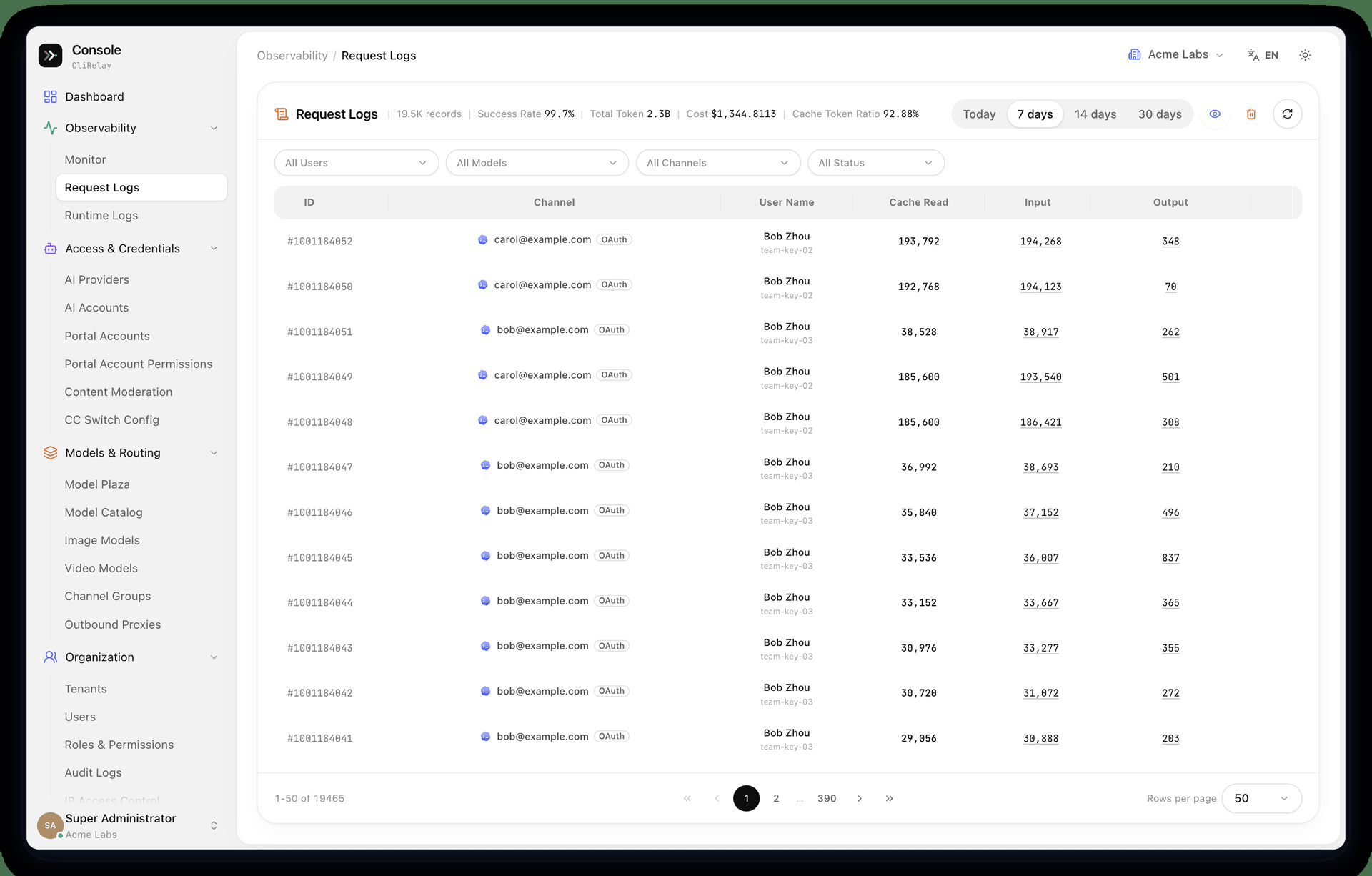Click the eye visibility icon in toolbar
The image size is (1372, 876).
(1215, 114)
